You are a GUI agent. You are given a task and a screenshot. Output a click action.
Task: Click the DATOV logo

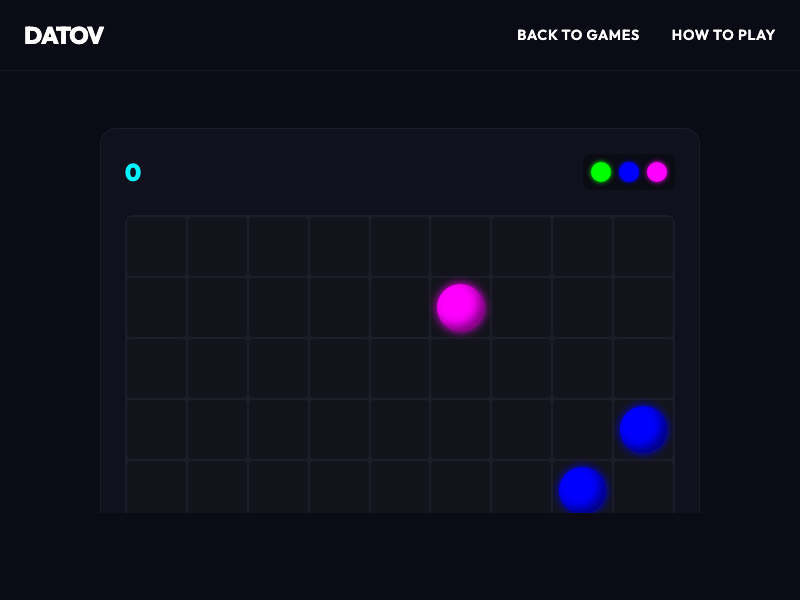(64, 35)
